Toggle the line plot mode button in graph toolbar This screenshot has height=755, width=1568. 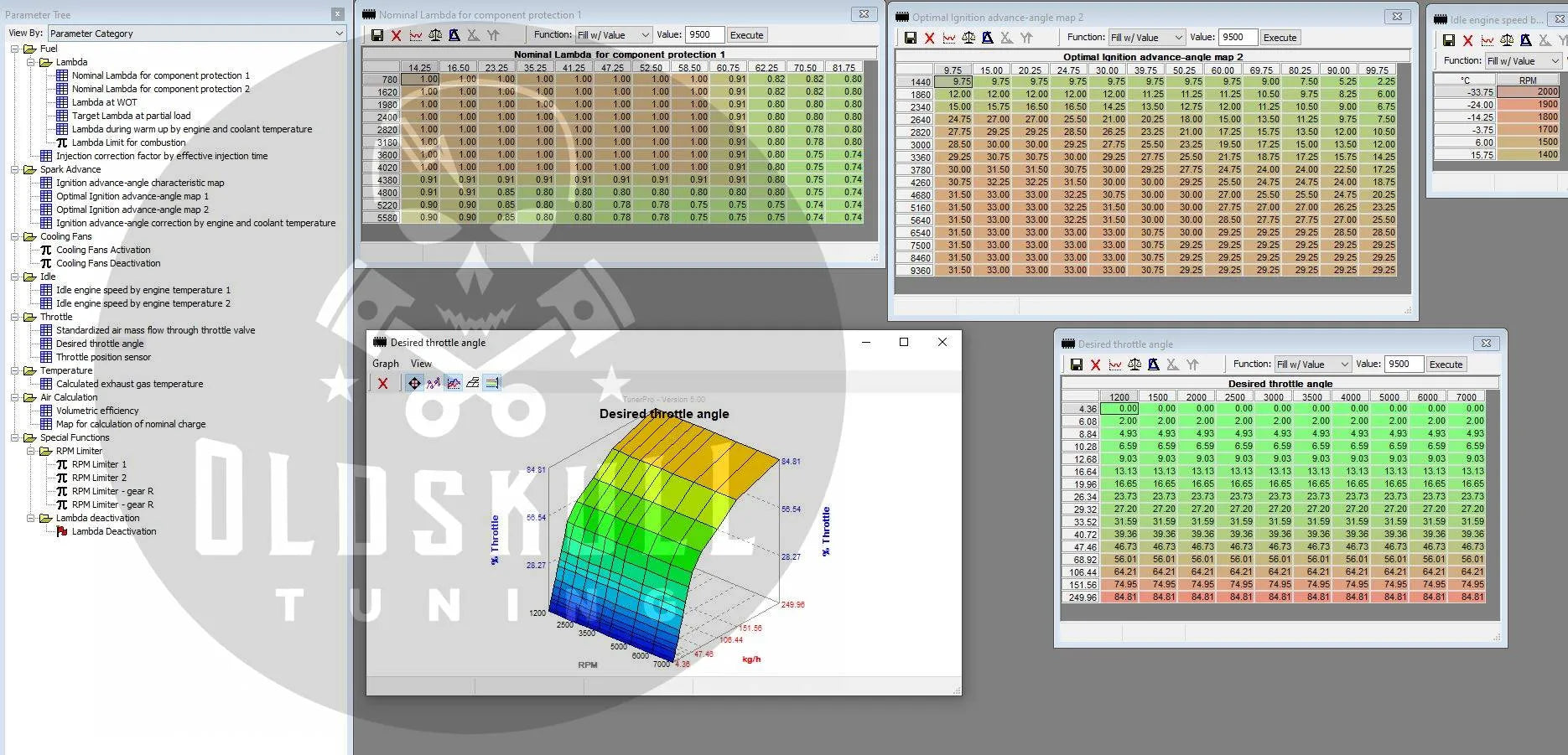pos(454,383)
